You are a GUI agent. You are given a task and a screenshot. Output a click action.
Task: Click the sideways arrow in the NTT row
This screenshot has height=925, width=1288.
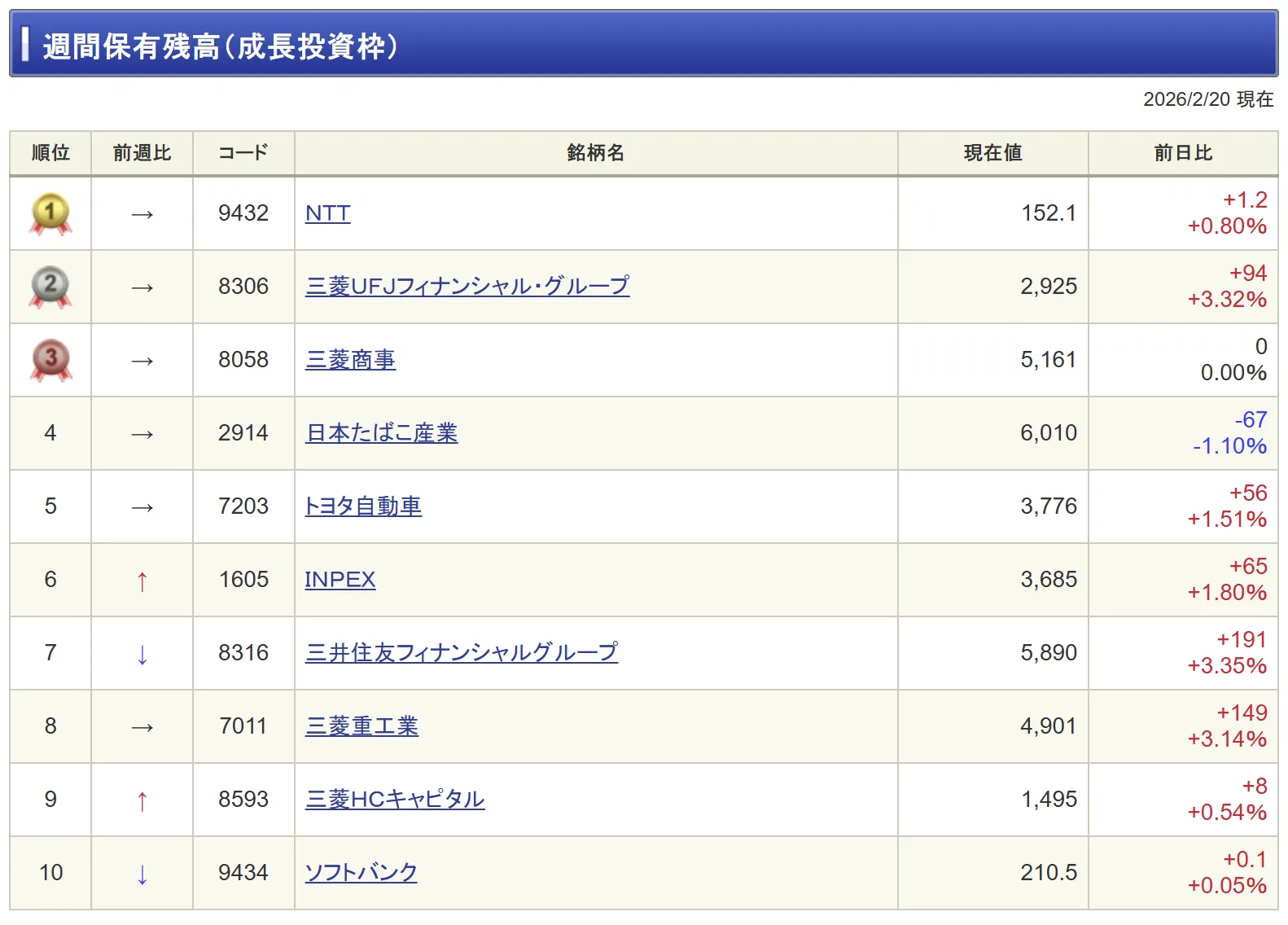142,214
